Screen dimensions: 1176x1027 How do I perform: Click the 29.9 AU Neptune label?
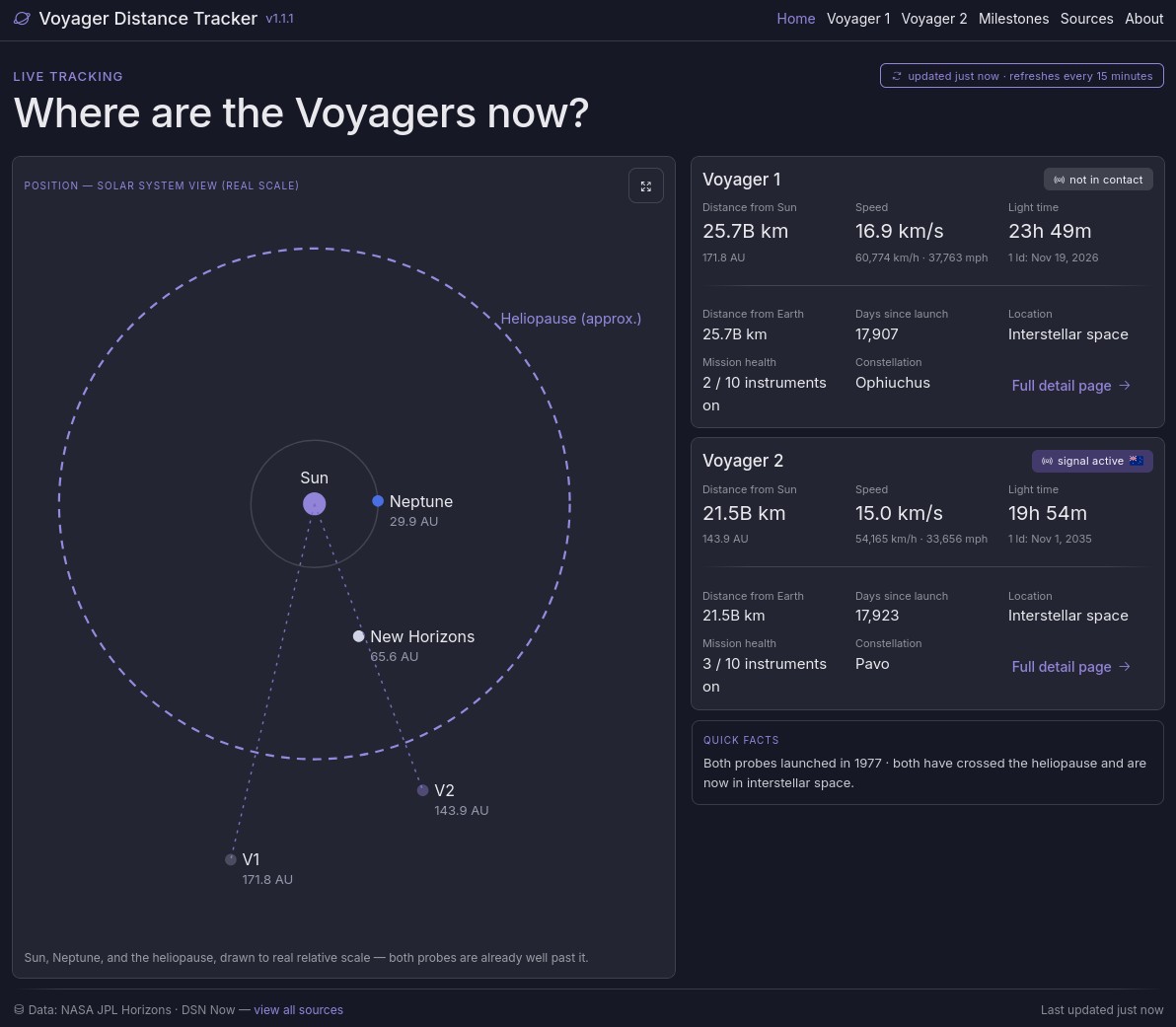coord(413,521)
